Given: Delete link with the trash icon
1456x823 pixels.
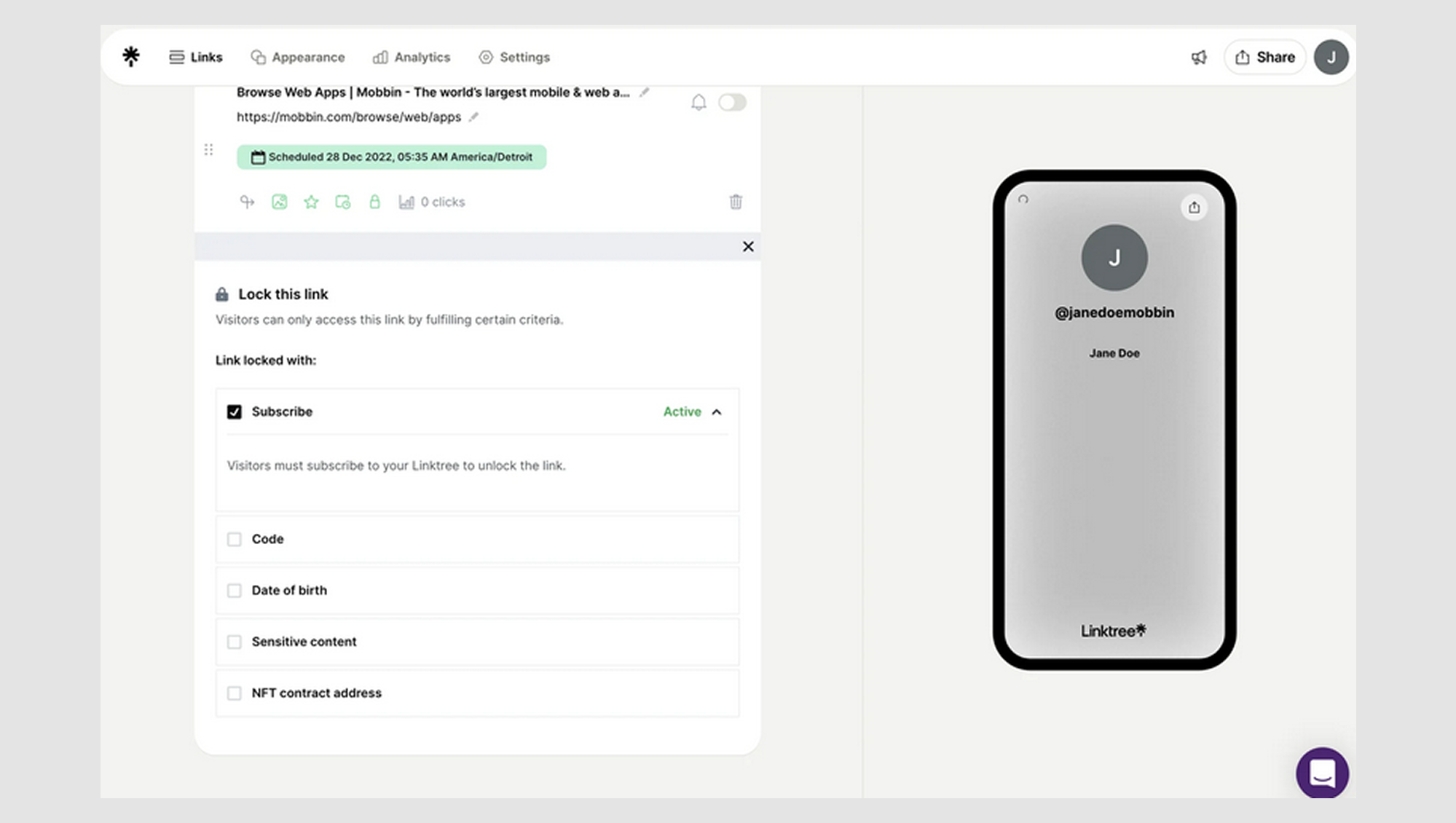Looking at the screenshot, I should (736, 202).
